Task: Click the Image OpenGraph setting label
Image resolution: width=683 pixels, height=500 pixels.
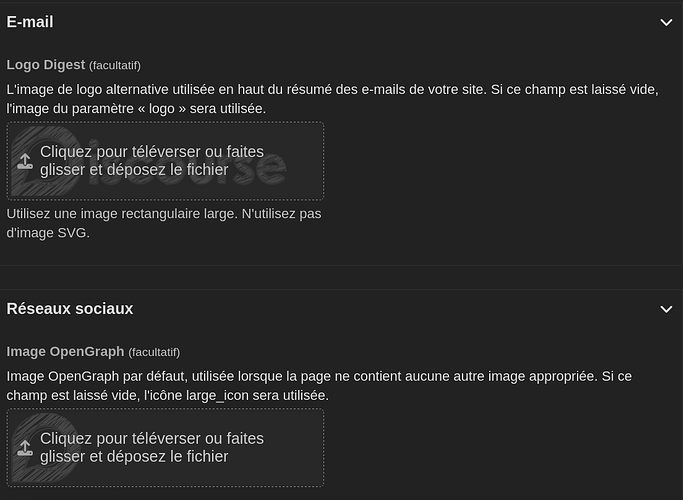Action: point(65,351)
